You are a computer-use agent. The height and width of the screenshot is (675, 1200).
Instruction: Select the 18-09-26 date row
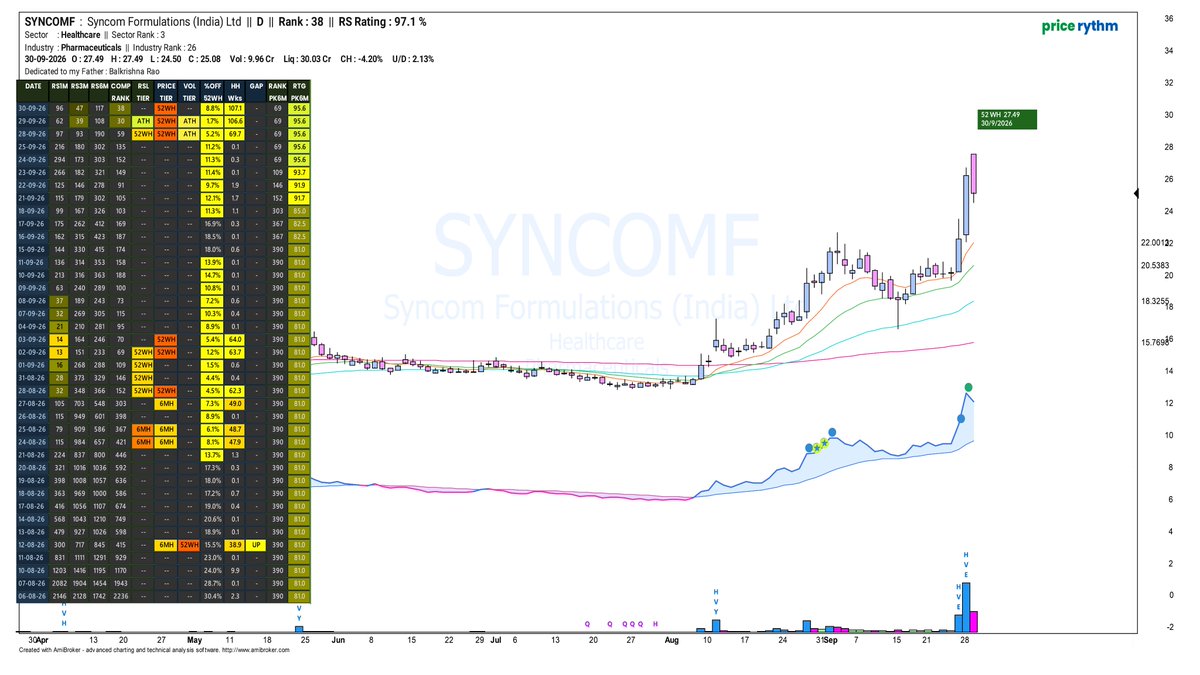(x=166, y=212)
